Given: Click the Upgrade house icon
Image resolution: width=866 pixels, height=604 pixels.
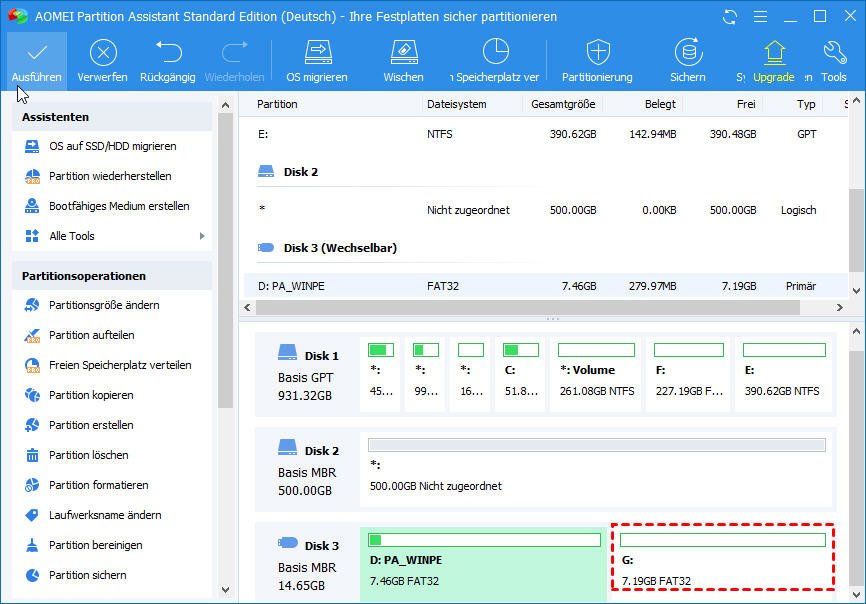Looking at the screenshot, I should (x=773, y=53).
